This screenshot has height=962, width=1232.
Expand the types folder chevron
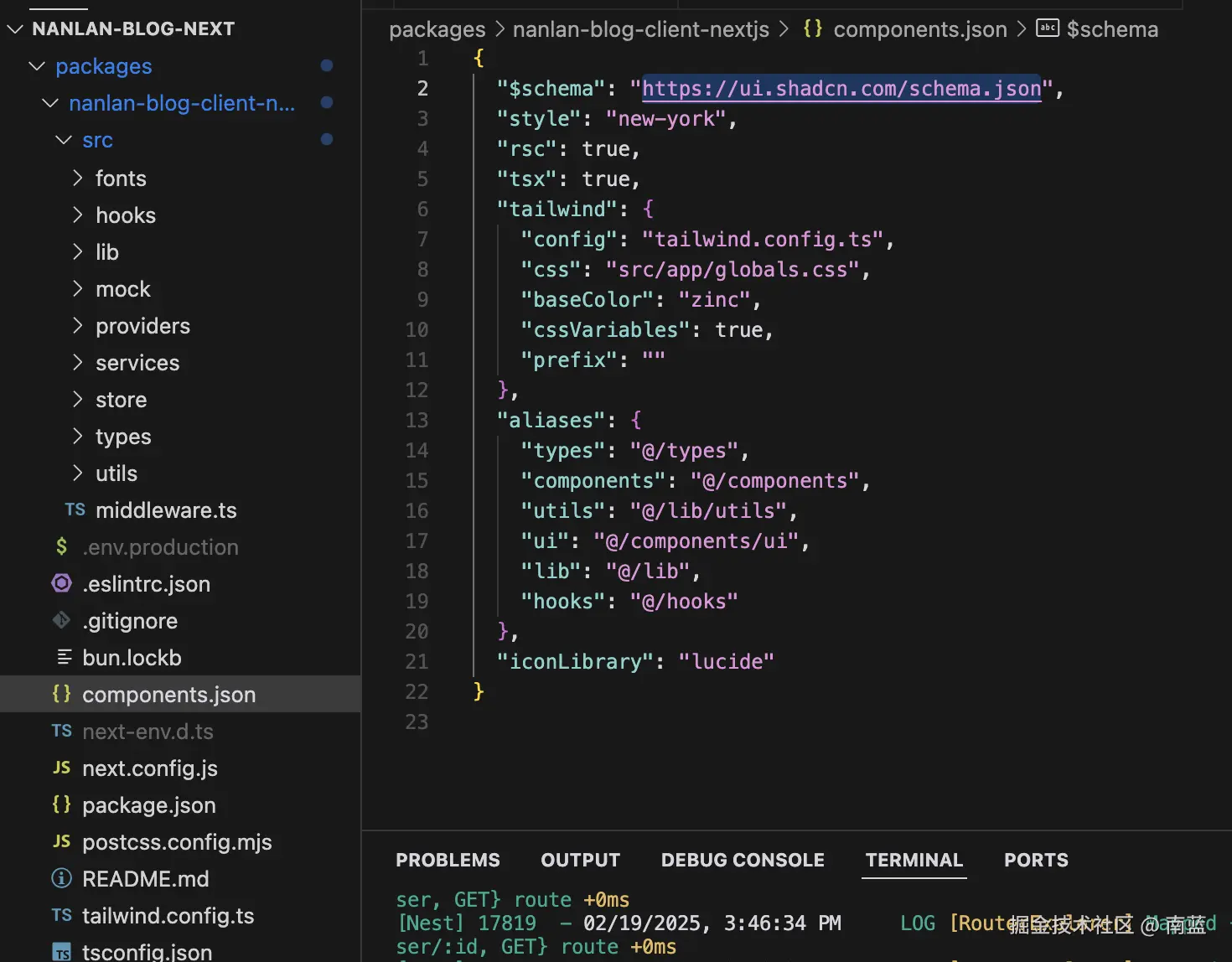[78, 436]
